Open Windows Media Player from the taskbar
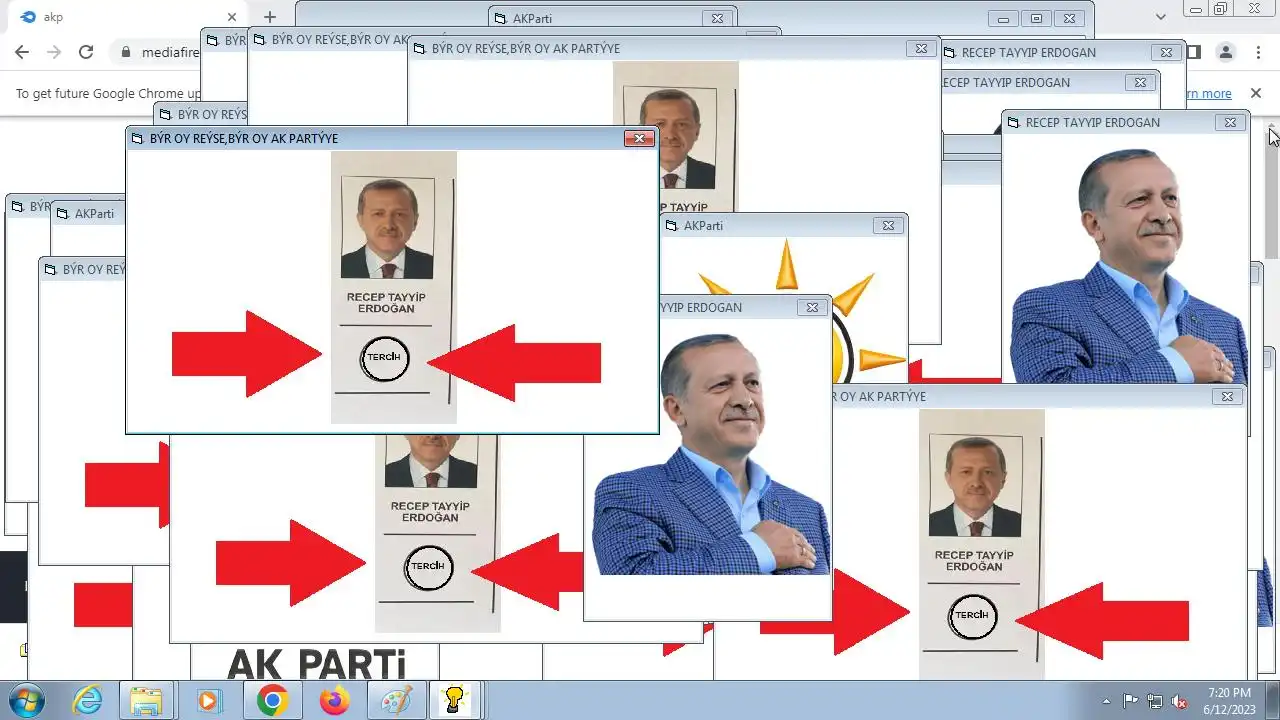Image resolution: width=1280 pixels, height=720 pixels. (x=209, y=701)
